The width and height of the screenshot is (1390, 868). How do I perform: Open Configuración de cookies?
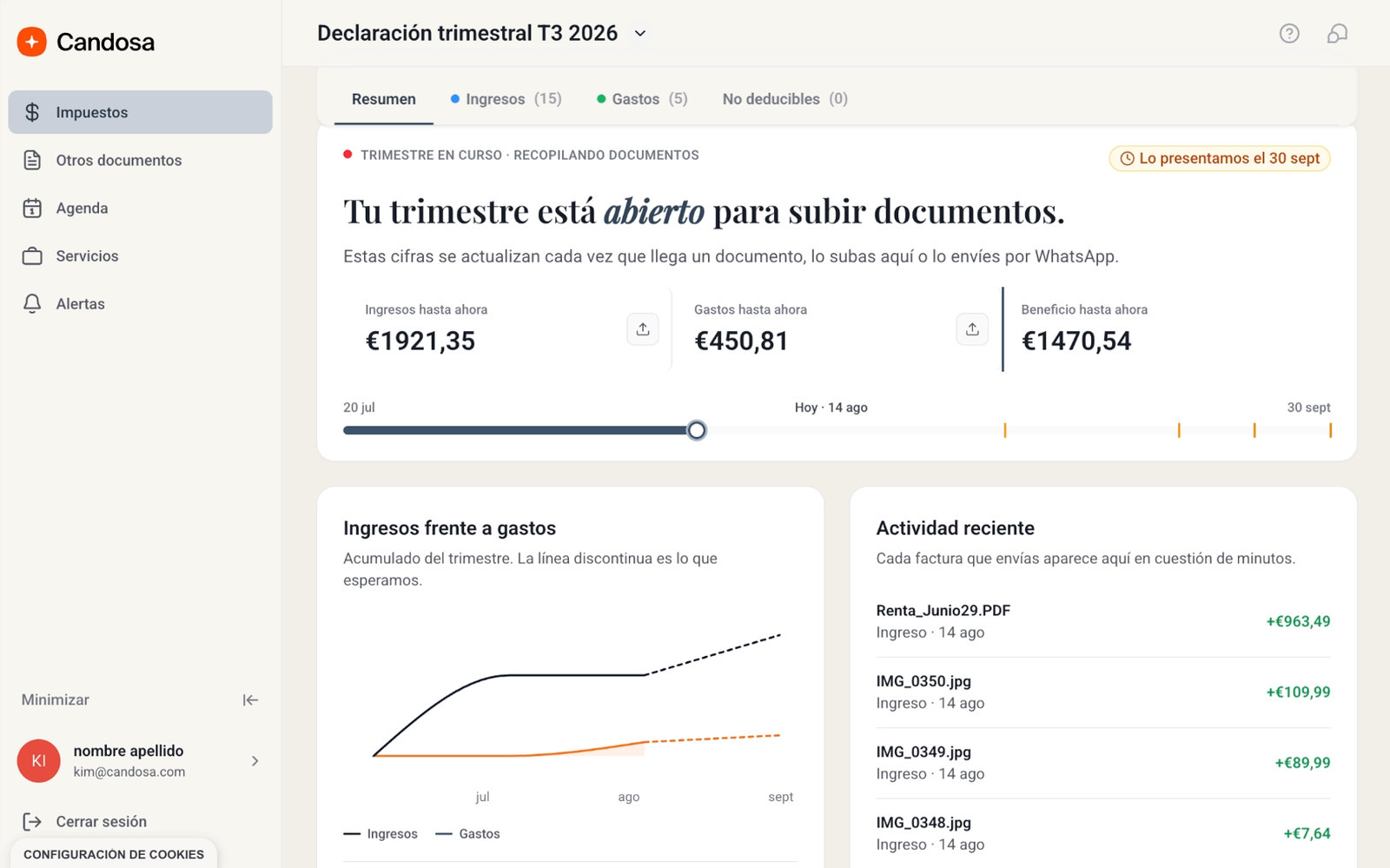[114, 854]
